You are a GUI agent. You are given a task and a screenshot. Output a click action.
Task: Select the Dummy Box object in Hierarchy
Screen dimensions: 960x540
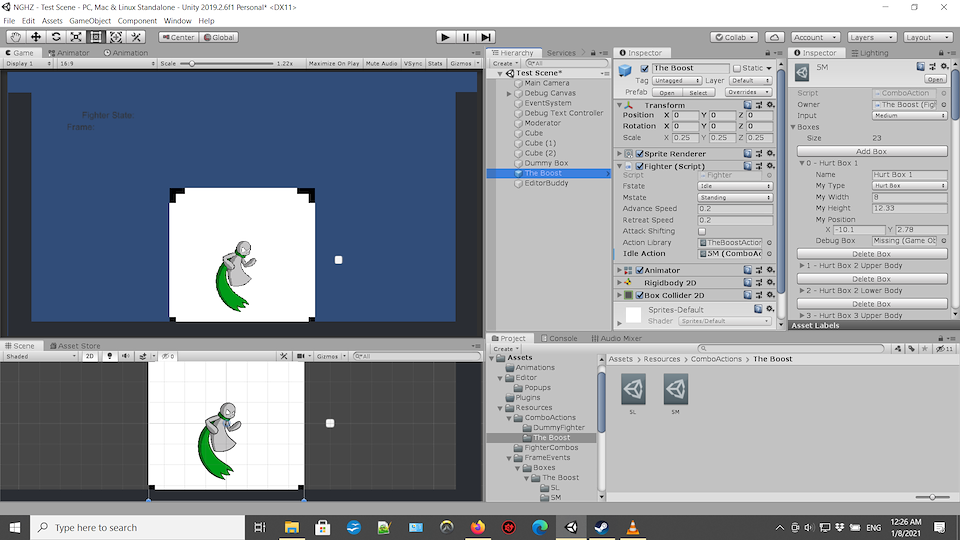pyautogui.click(x=546, y=163)
